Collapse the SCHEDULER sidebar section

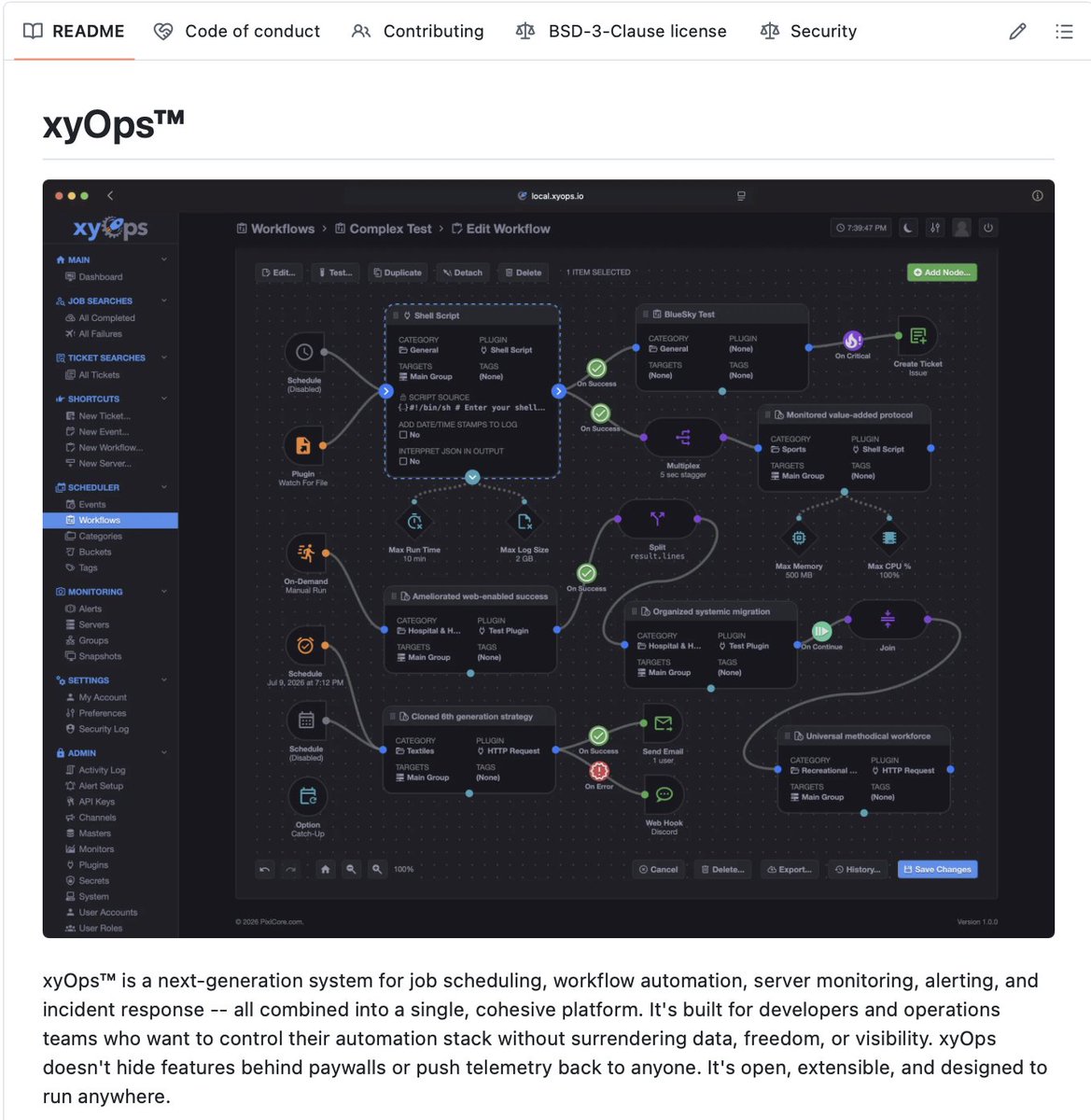click(164, 487)
